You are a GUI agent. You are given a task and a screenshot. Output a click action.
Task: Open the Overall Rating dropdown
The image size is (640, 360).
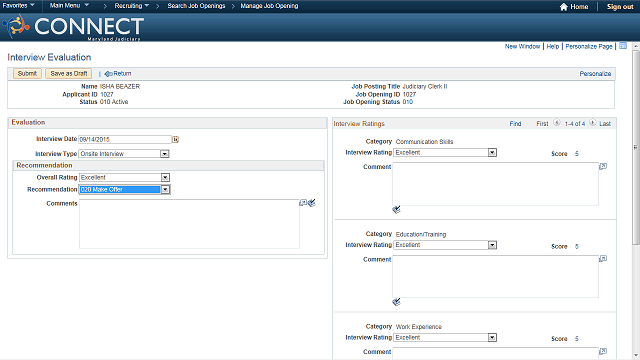coord(165,178)
